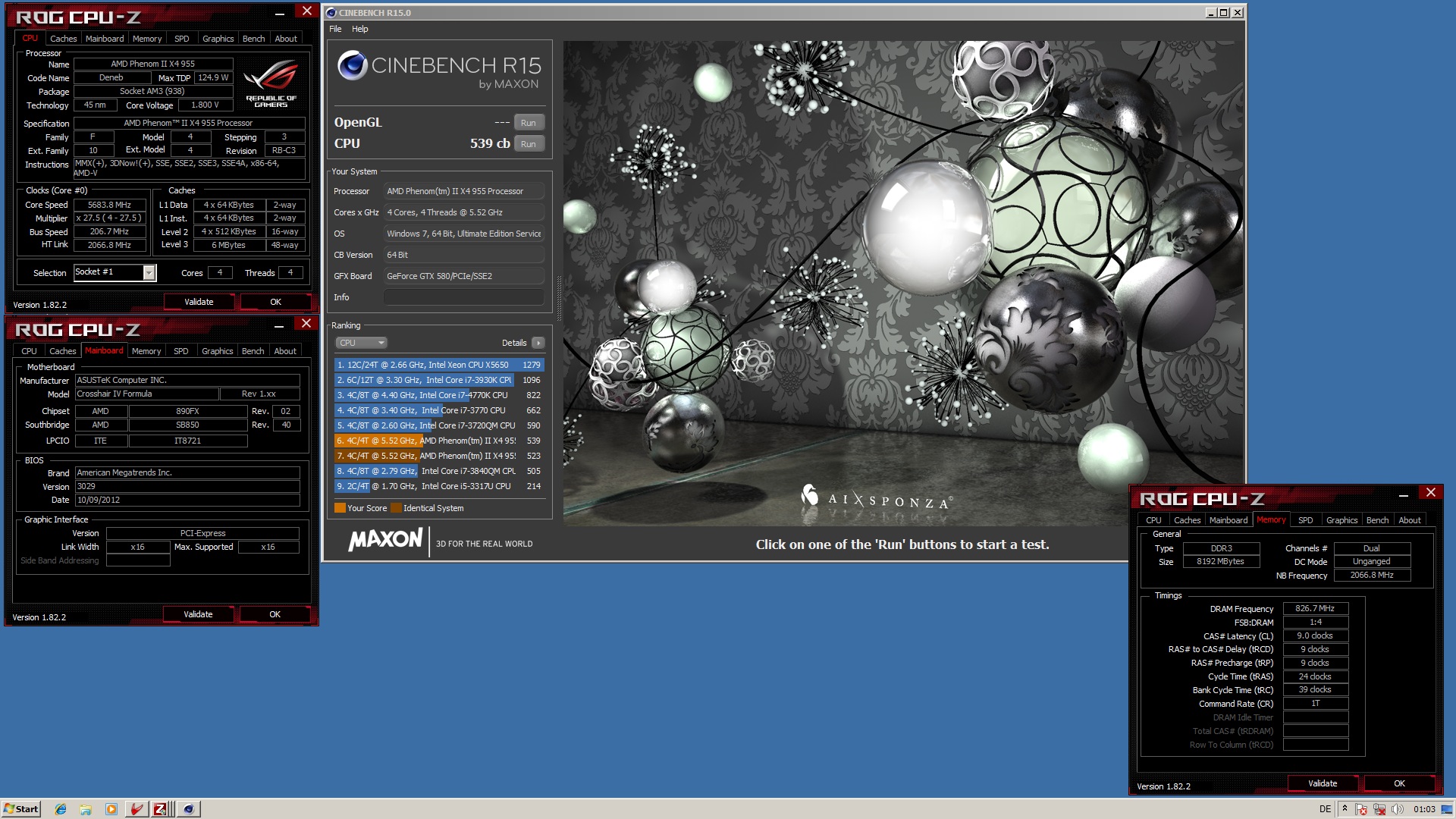Open Bench tab in the top-left CPU-Z window

(x=253, y=39)
